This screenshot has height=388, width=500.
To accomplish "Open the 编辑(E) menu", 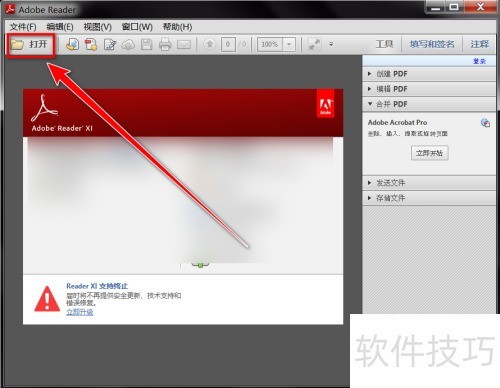I will click(x=60, y=27).
